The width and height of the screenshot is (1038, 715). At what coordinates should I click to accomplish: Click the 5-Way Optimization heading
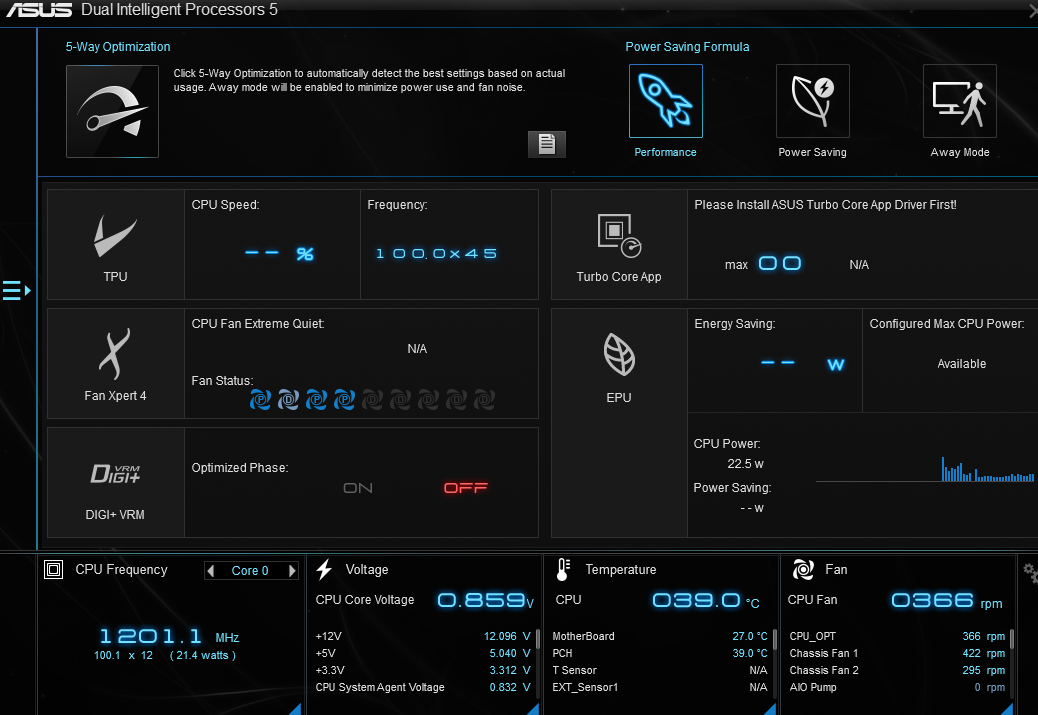click(118, 47)
